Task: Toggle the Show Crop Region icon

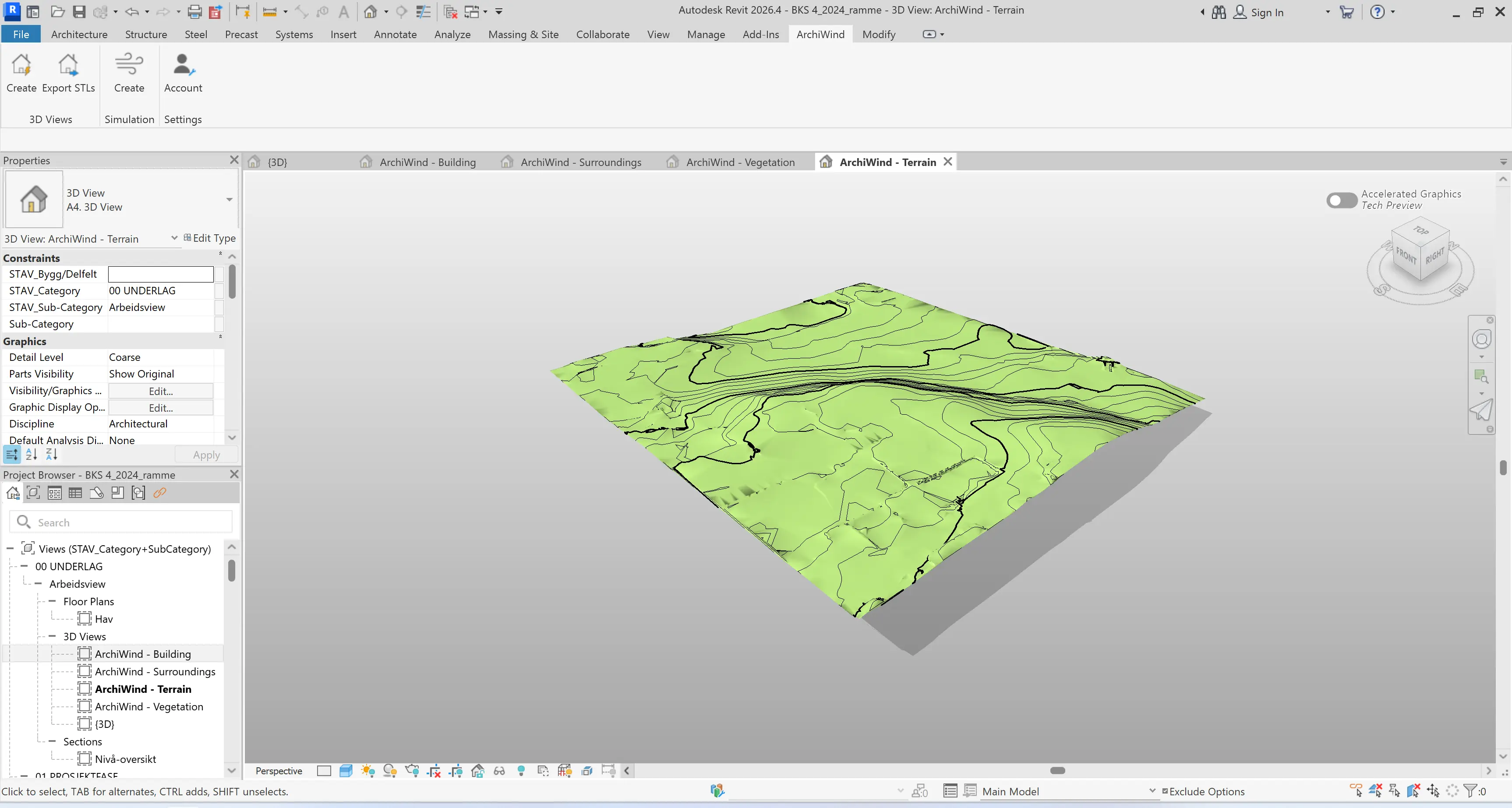Action: [456, 770]
